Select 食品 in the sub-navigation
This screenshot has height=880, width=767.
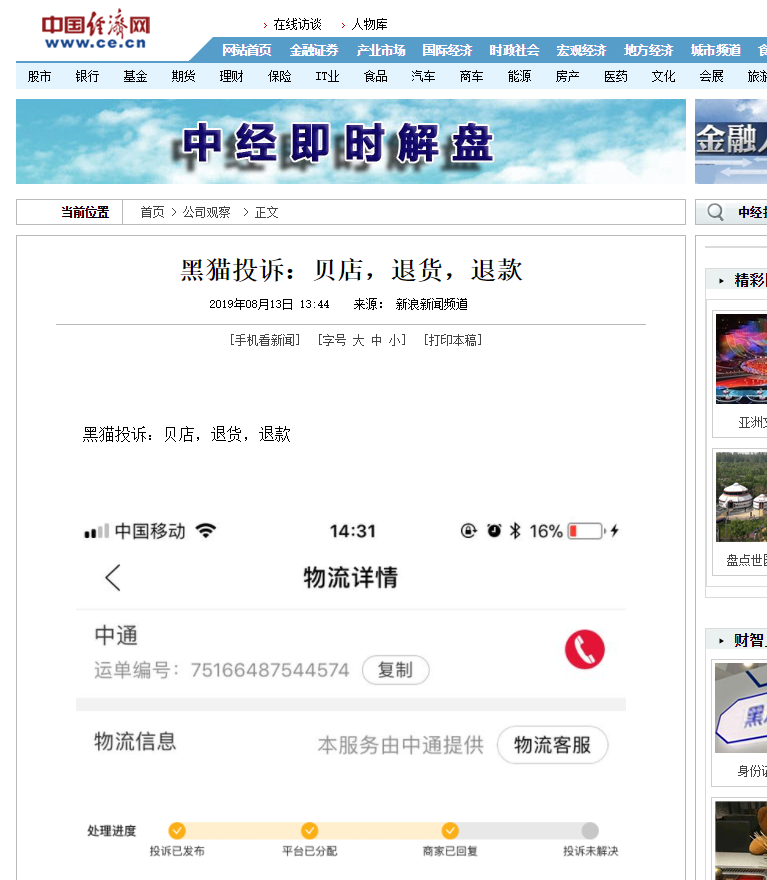[x=375, y=76]
